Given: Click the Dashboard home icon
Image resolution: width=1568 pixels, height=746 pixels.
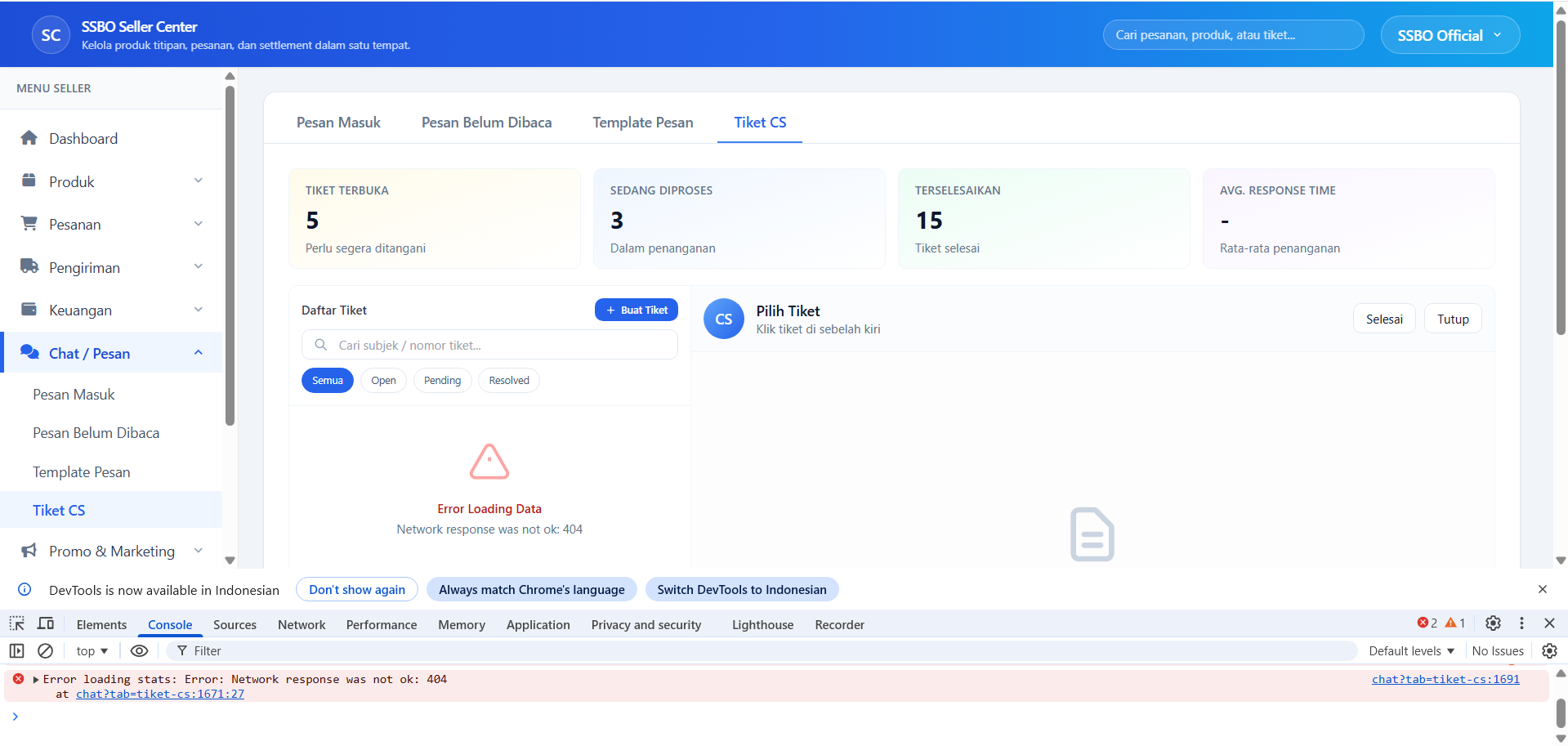Looking at the screenshot, I should pyautogui.click(x=29, y=138).
